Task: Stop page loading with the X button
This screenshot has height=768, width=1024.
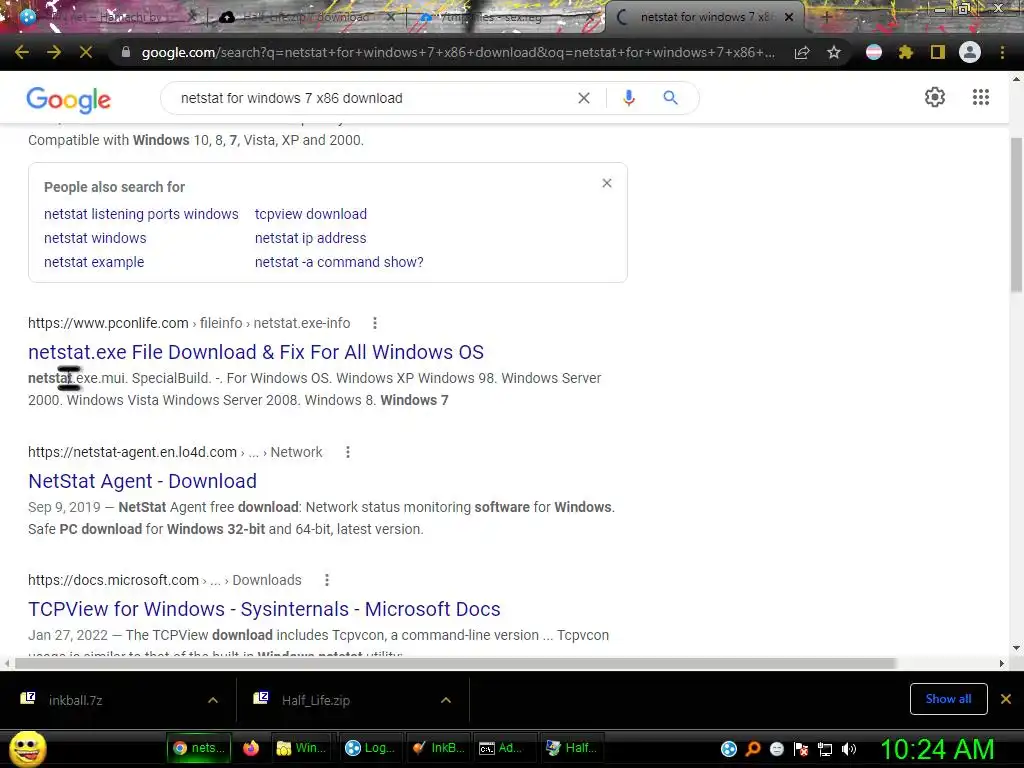Action: [x=86, y=52]
